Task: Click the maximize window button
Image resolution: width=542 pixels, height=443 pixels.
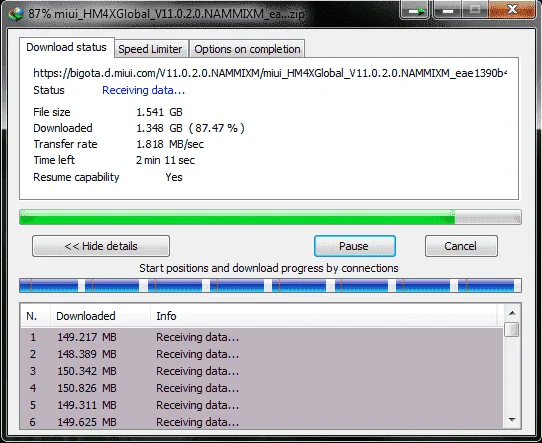Action: (475, 9)
